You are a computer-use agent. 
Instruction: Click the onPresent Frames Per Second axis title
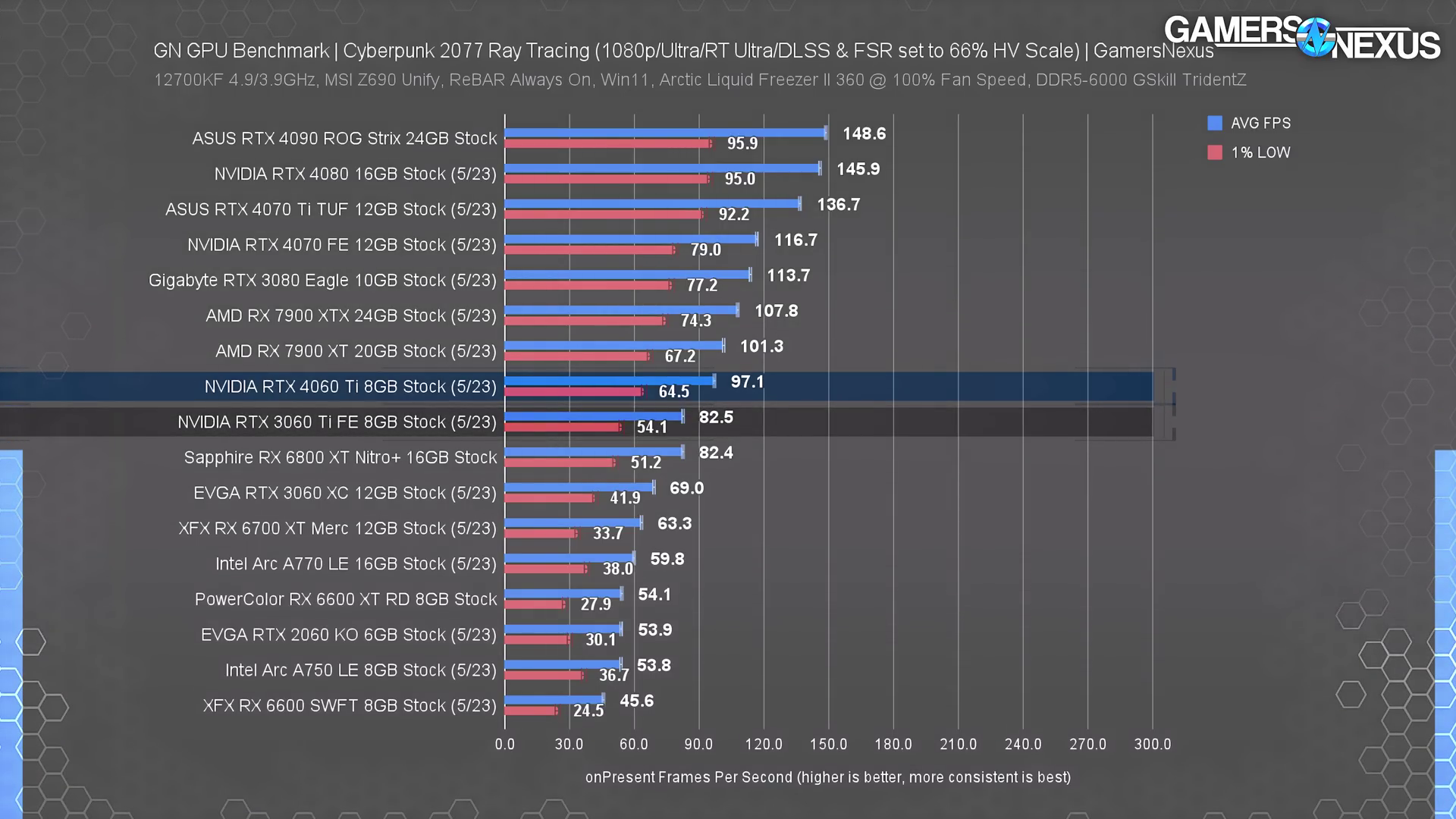[x=827, y=777]
